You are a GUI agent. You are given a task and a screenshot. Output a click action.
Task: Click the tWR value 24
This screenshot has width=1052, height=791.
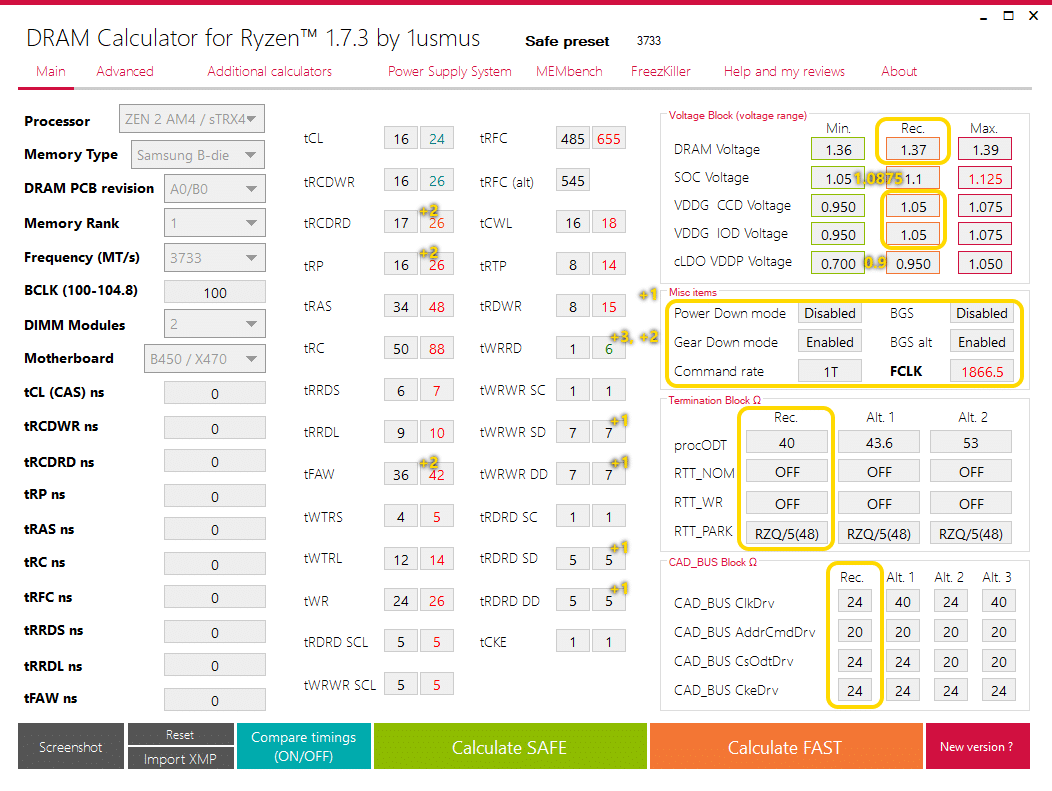coord(401,600)
